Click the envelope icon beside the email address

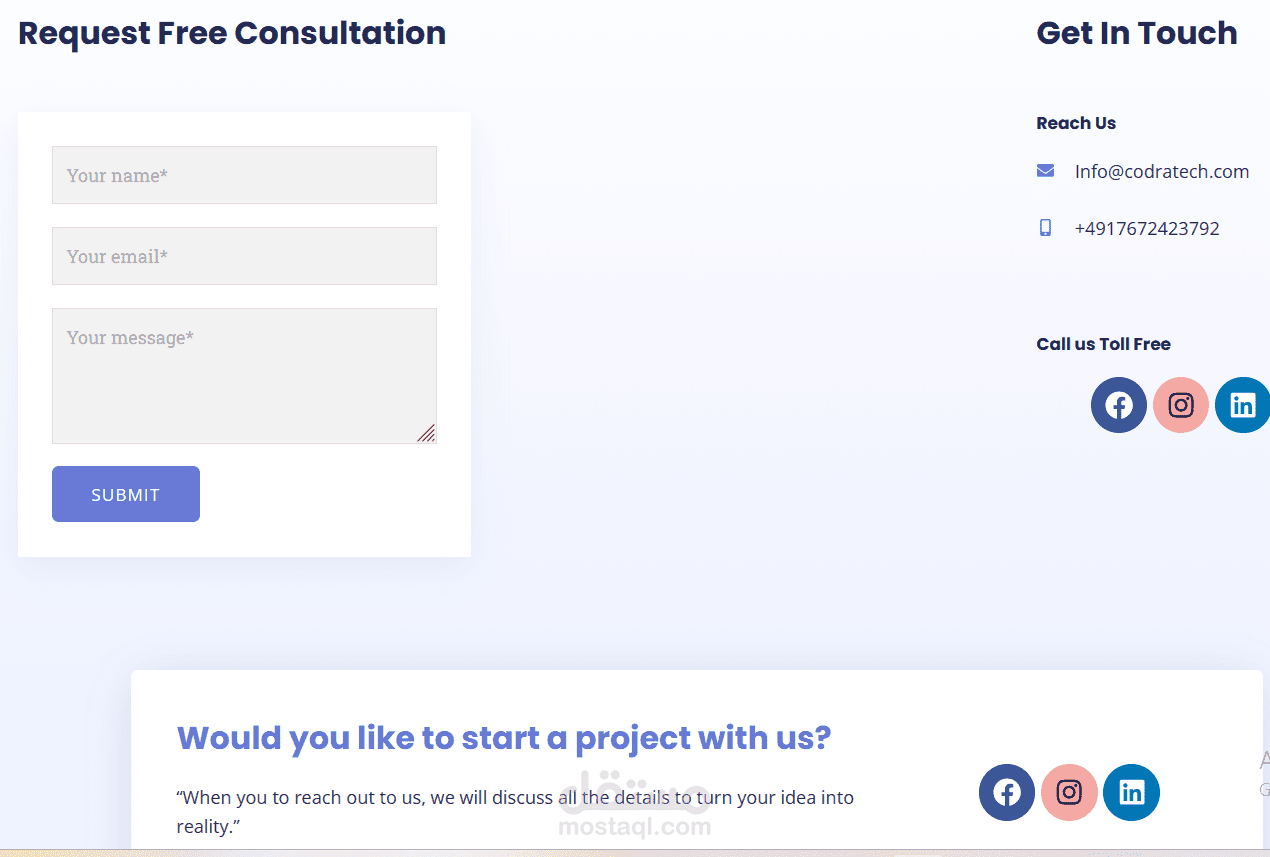tap(1045, 171)
